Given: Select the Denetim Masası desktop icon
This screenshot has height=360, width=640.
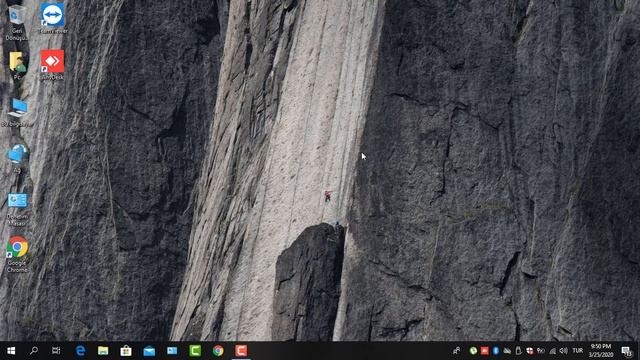Looking at the screenshot, I should coord(17,209).
